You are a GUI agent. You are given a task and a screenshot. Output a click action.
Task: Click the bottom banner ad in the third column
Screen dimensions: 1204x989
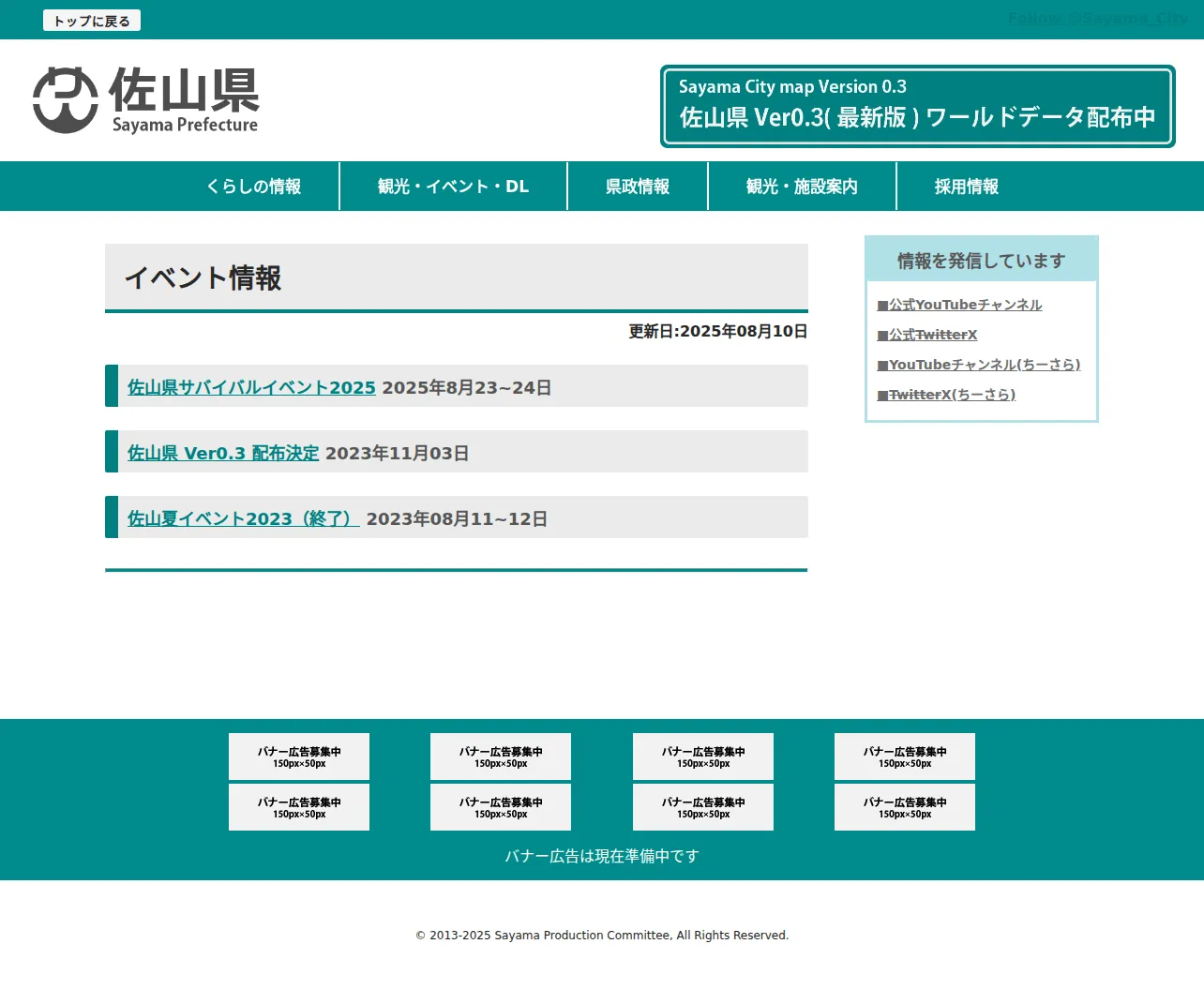pos(703,807)
